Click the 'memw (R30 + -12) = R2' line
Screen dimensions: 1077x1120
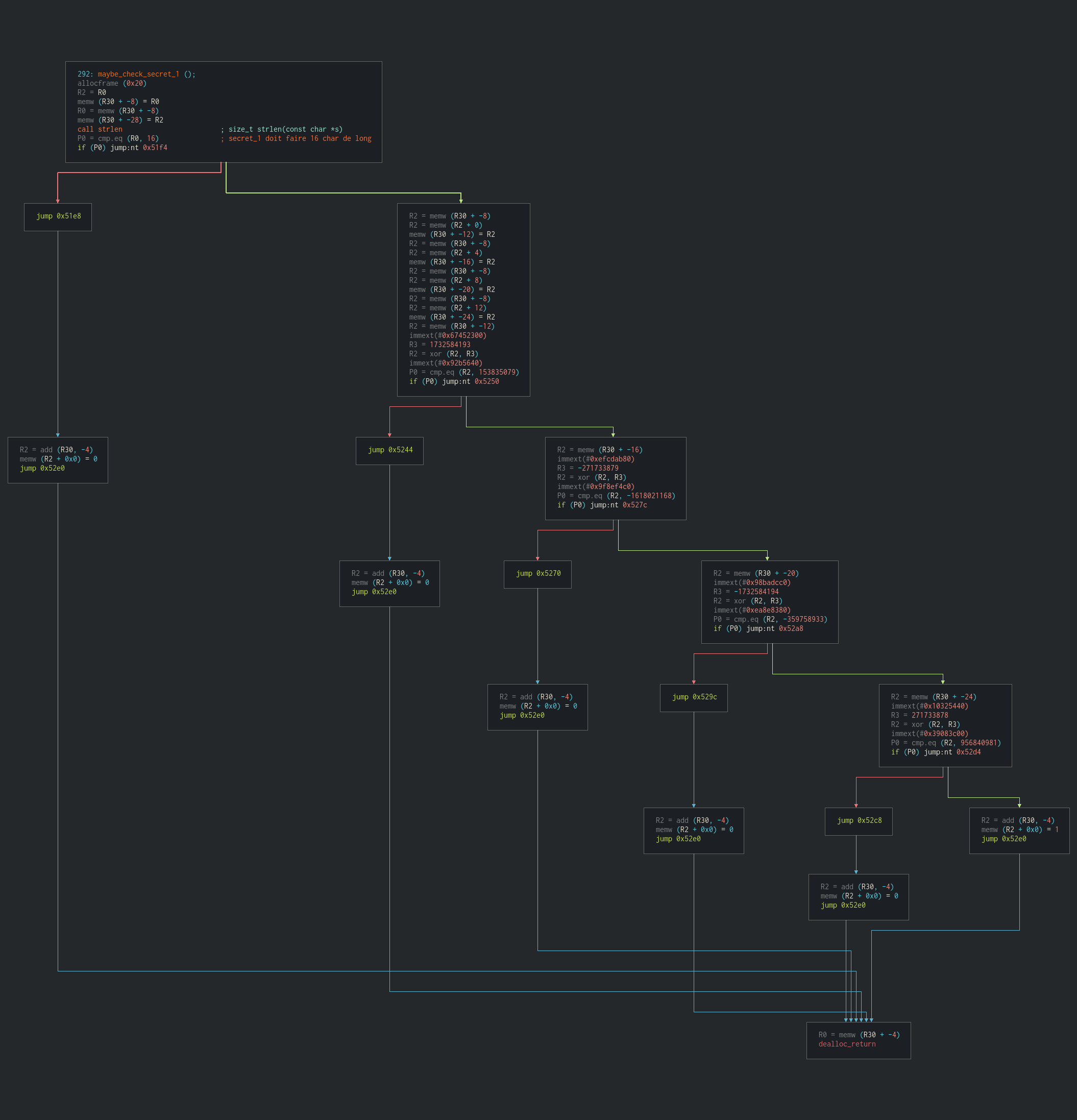452,234
